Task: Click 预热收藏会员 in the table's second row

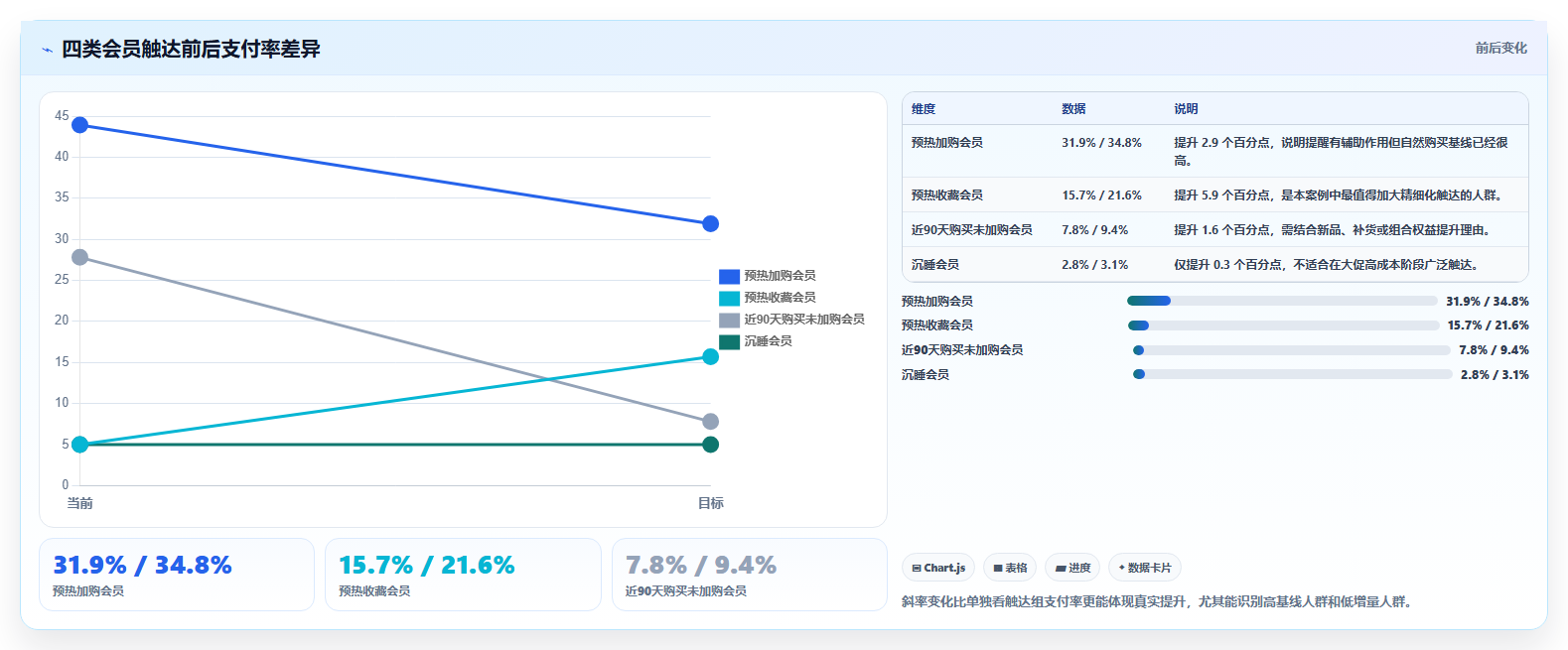Action: click(947, 195)
